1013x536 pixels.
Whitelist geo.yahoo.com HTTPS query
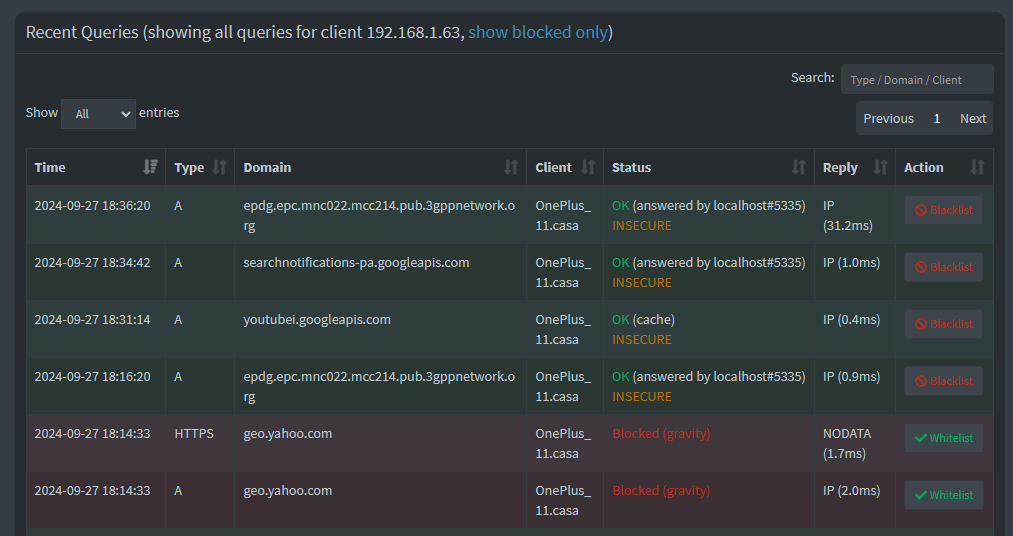pos(944,438)
